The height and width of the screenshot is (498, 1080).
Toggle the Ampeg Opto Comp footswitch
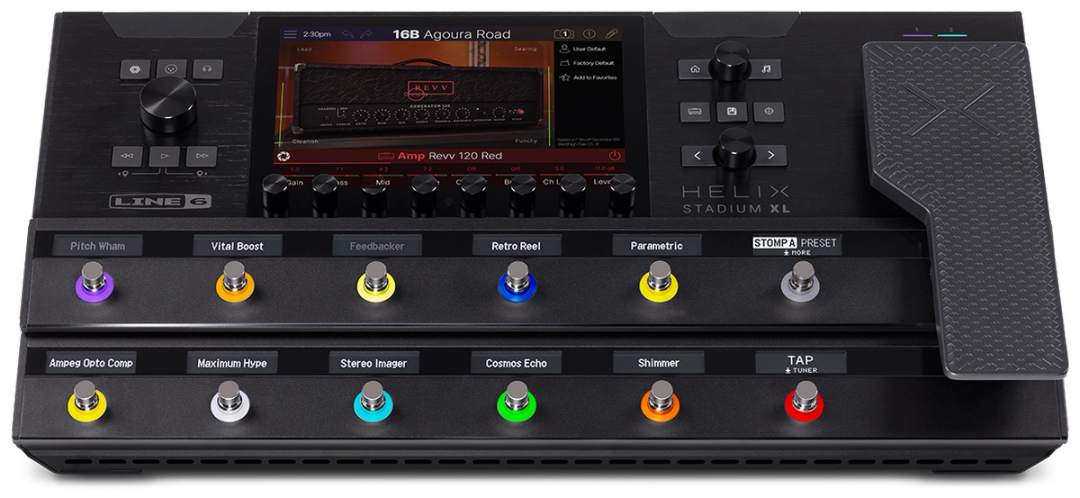pyautogui.click(x=86, y=402)
